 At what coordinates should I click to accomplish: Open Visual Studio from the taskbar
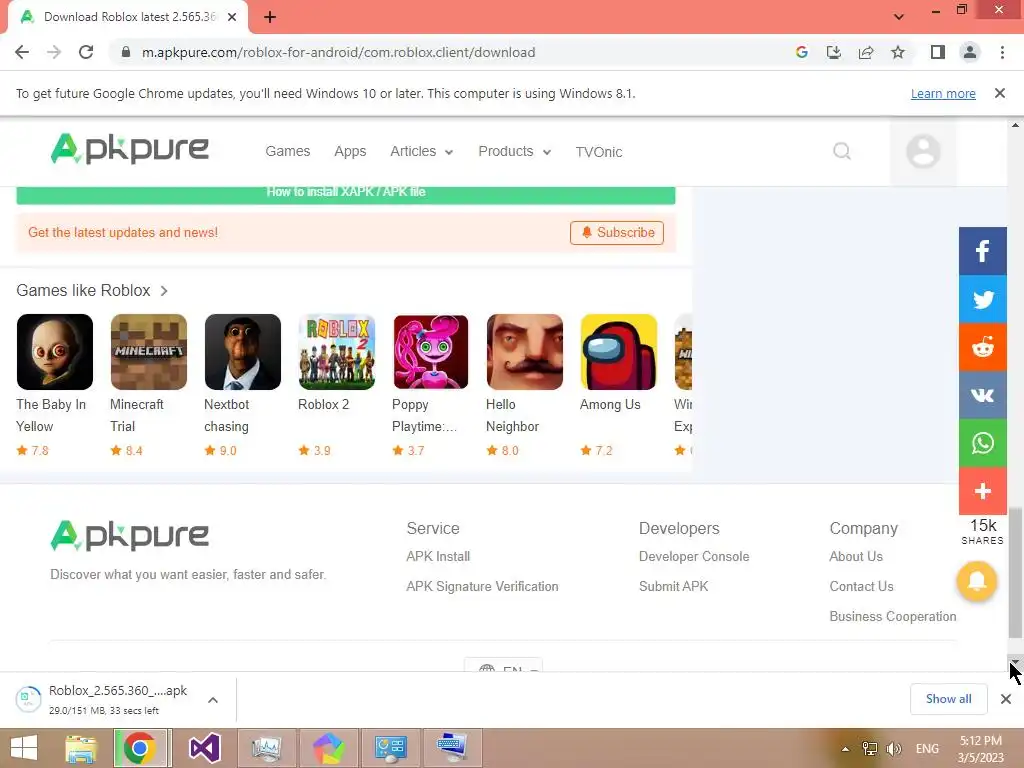(204, 748)
